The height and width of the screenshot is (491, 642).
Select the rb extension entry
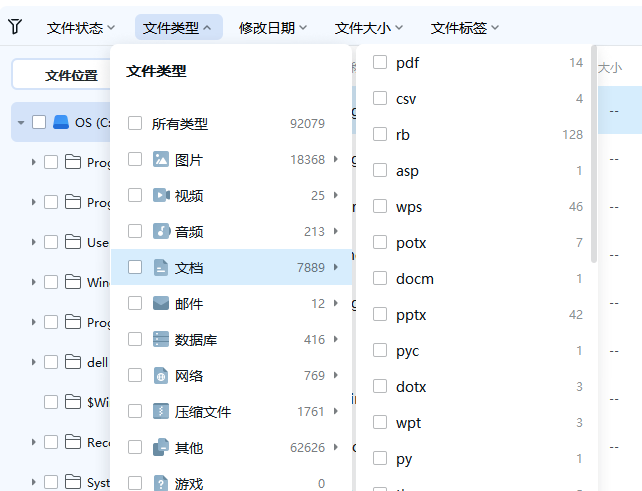pos(477,134)
